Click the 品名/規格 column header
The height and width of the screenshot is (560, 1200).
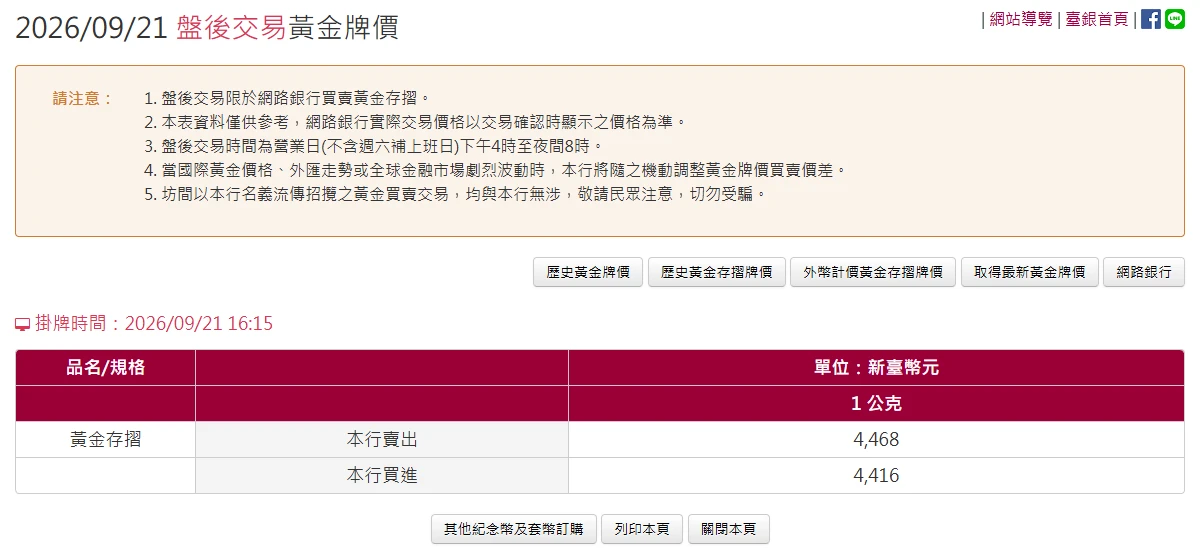coord(106,367)
